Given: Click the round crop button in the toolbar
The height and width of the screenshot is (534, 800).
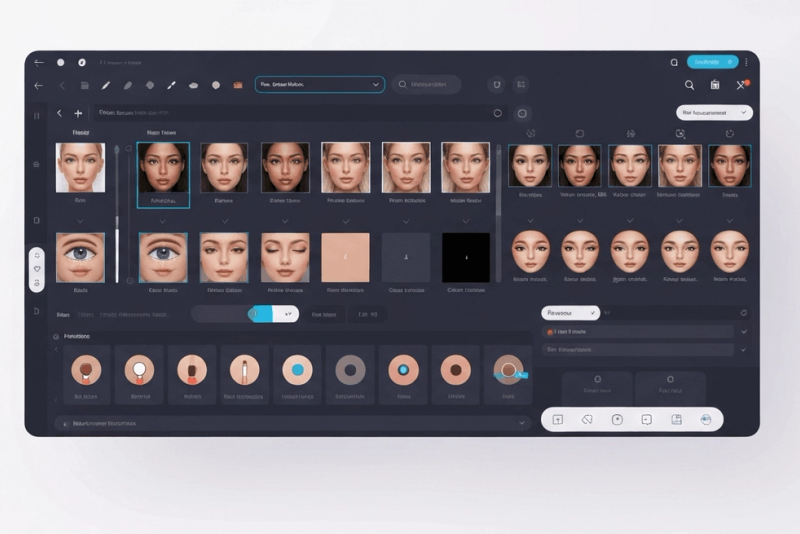Looking at the screenshot, I should point(521,85).
